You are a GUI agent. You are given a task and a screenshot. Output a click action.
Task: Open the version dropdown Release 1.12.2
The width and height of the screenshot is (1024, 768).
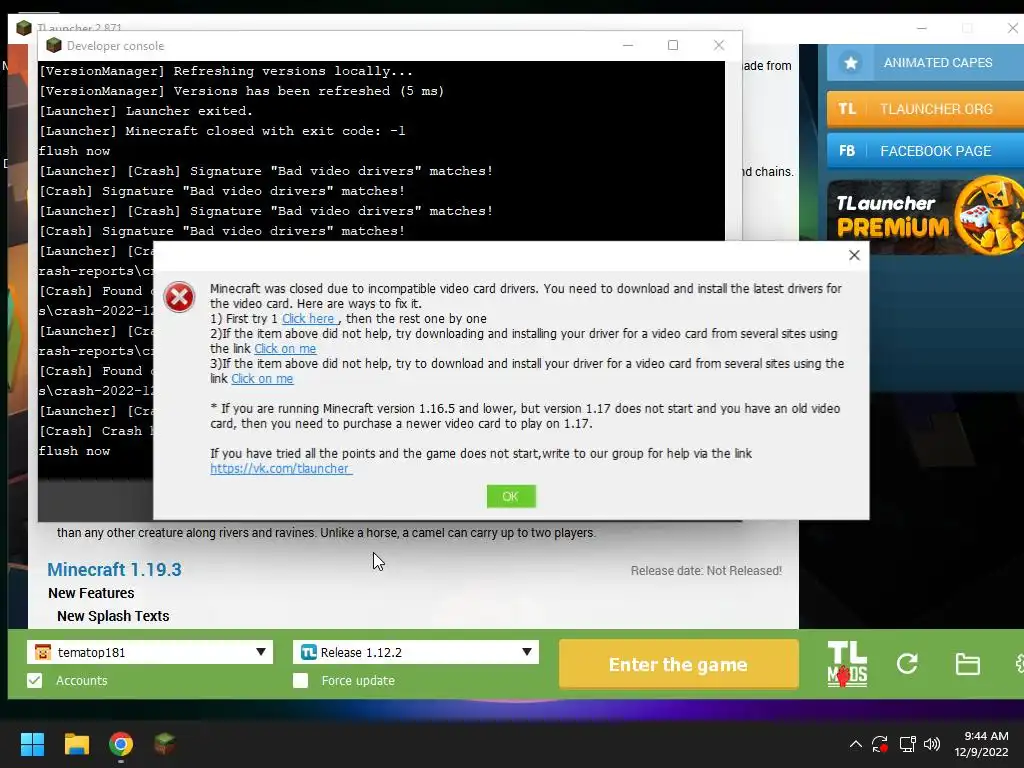416,652
